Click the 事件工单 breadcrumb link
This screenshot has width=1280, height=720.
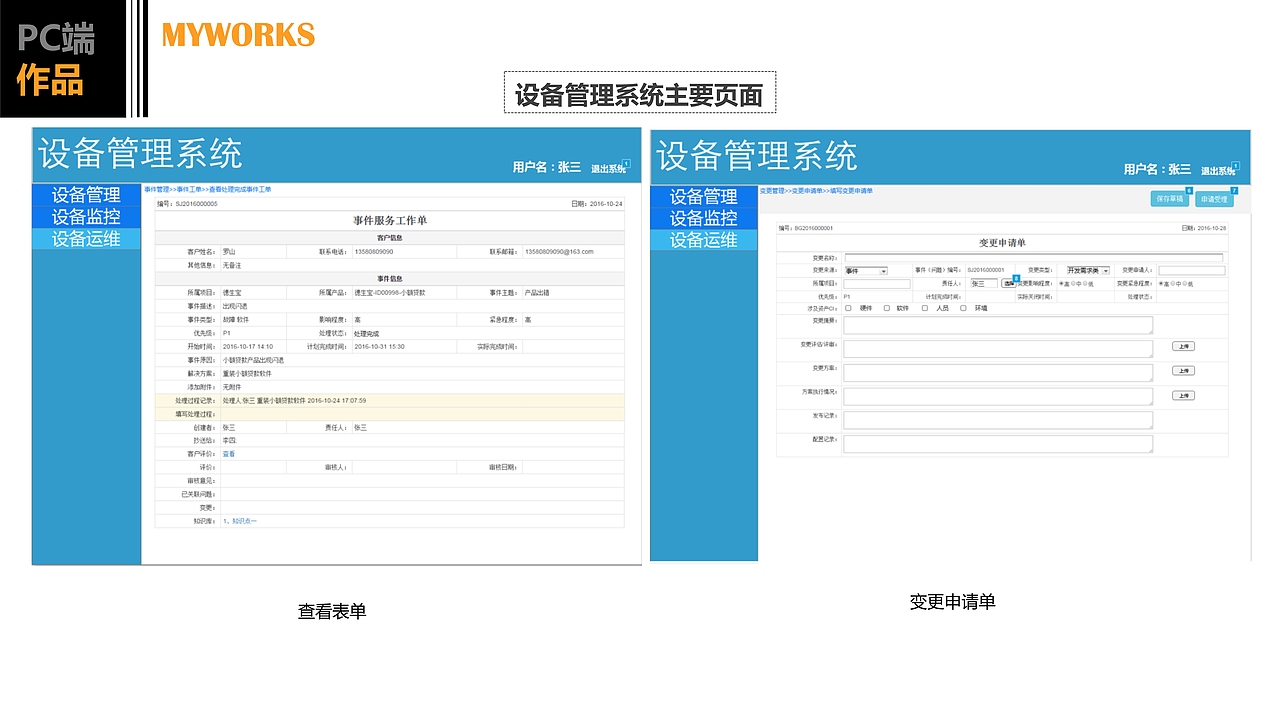(188, 189)
